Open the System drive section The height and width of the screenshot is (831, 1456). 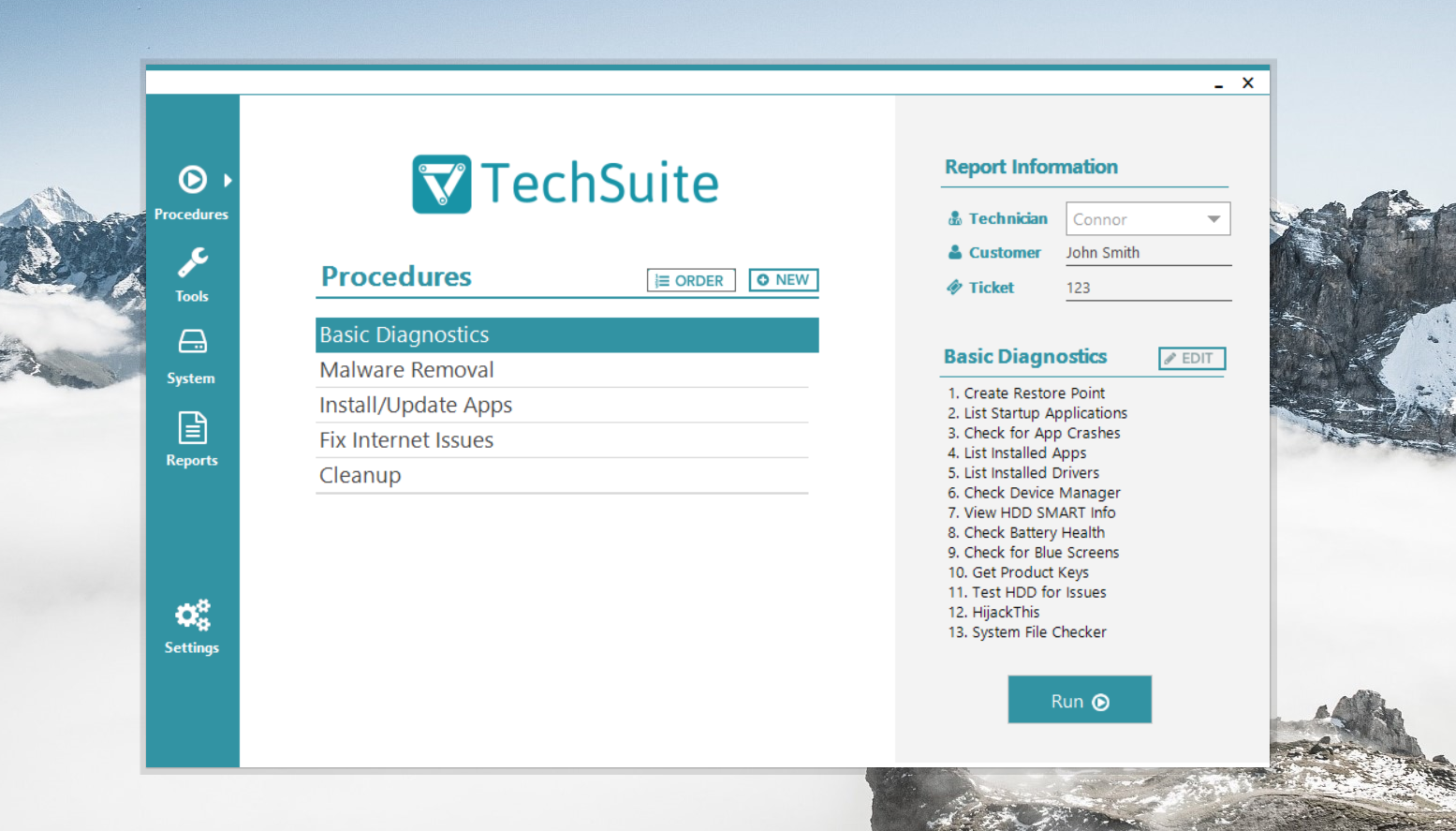click(x=191, y=357)
